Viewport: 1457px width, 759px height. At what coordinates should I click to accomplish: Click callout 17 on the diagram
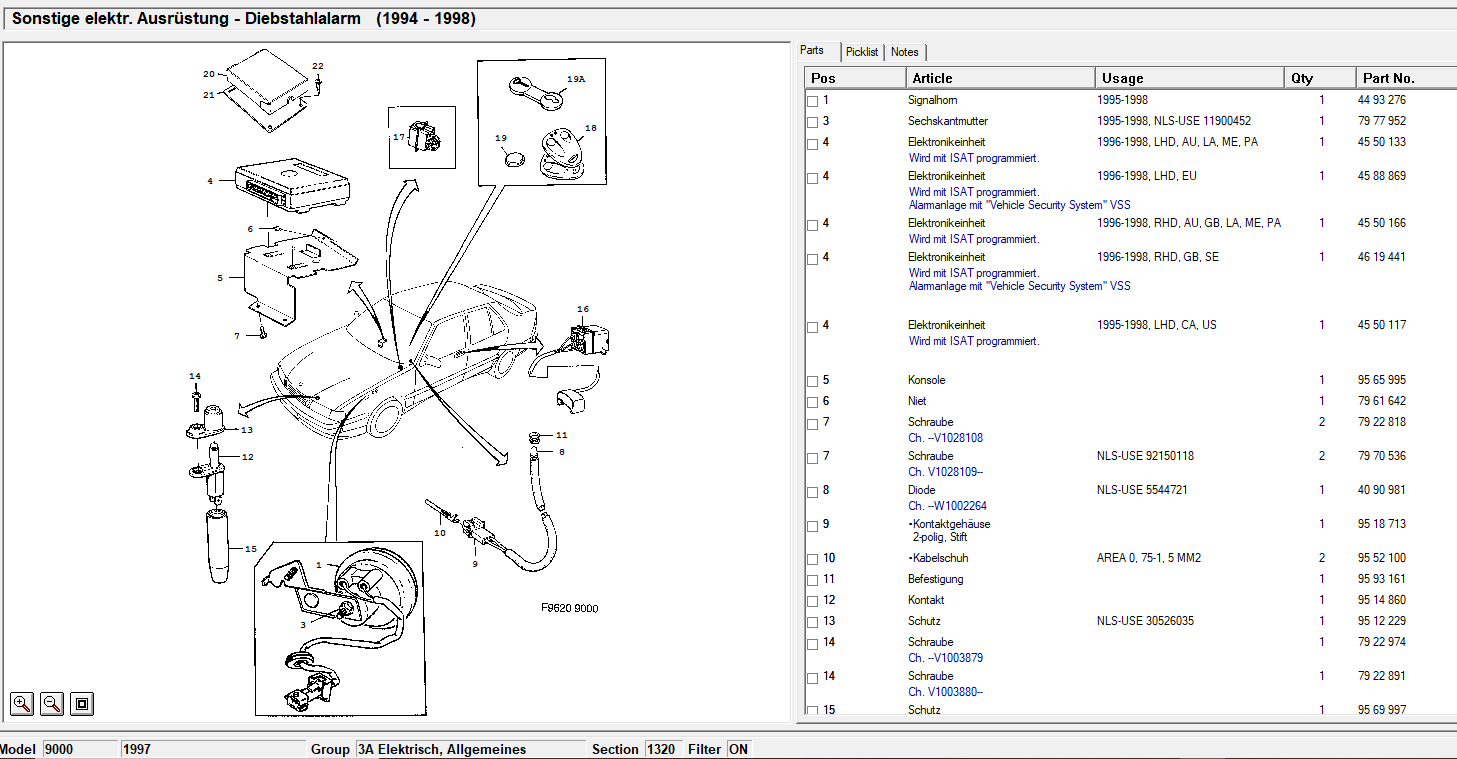tap(398, 137)
